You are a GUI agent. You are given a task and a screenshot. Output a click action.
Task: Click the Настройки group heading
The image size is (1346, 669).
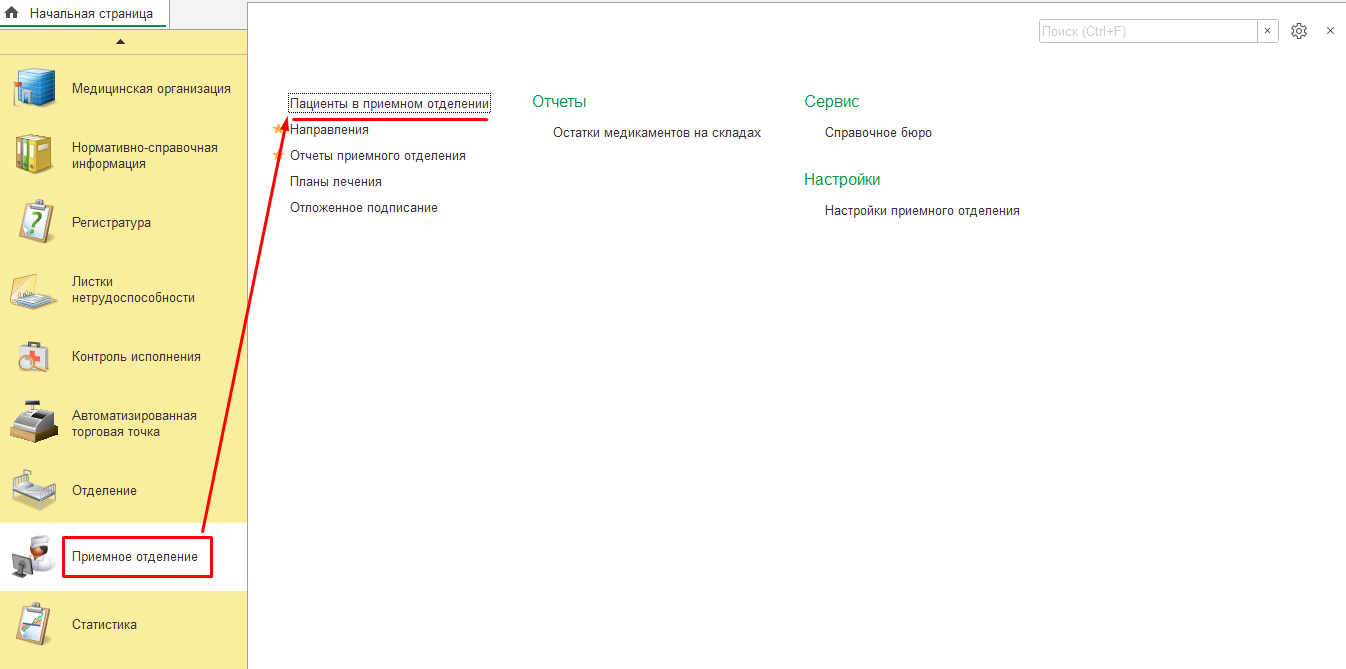(x=842, y=179)
